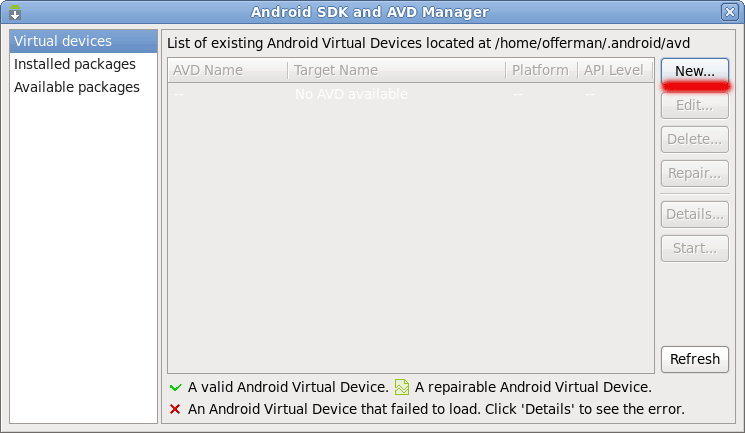Screen dimensions: 745x433
Task: Select the 'No AVD available' table row
Action: point(411,94)
